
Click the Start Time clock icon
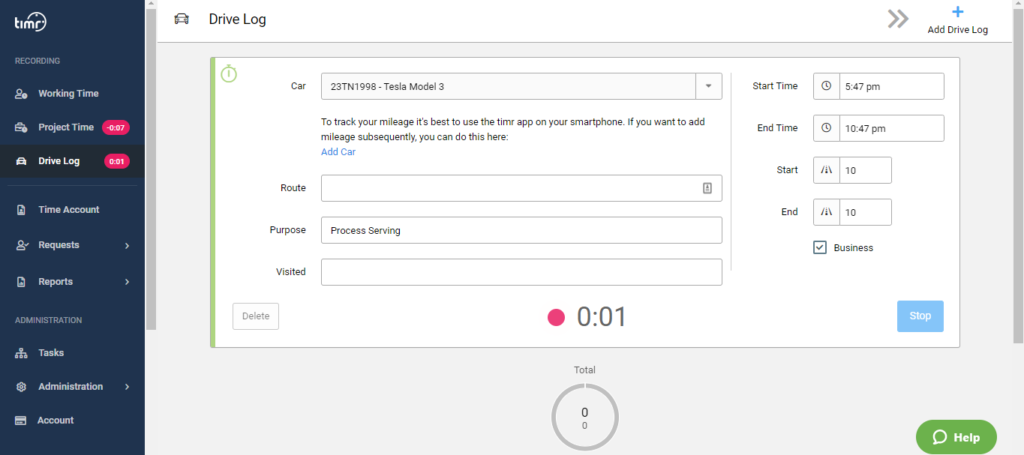click(x=826, y=86)
